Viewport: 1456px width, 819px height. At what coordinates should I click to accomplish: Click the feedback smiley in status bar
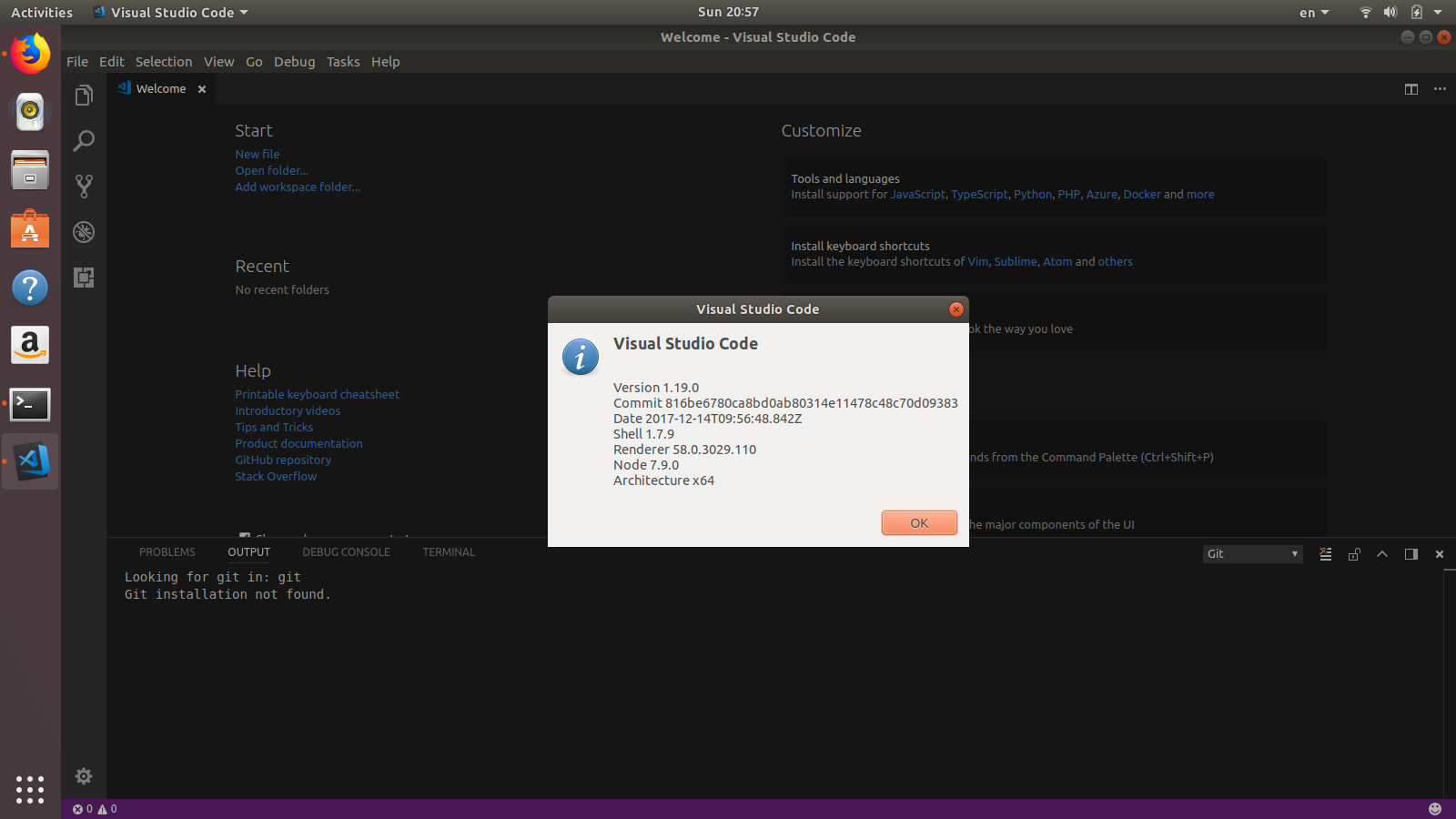pyautogui.click(x=1435, y=809)
